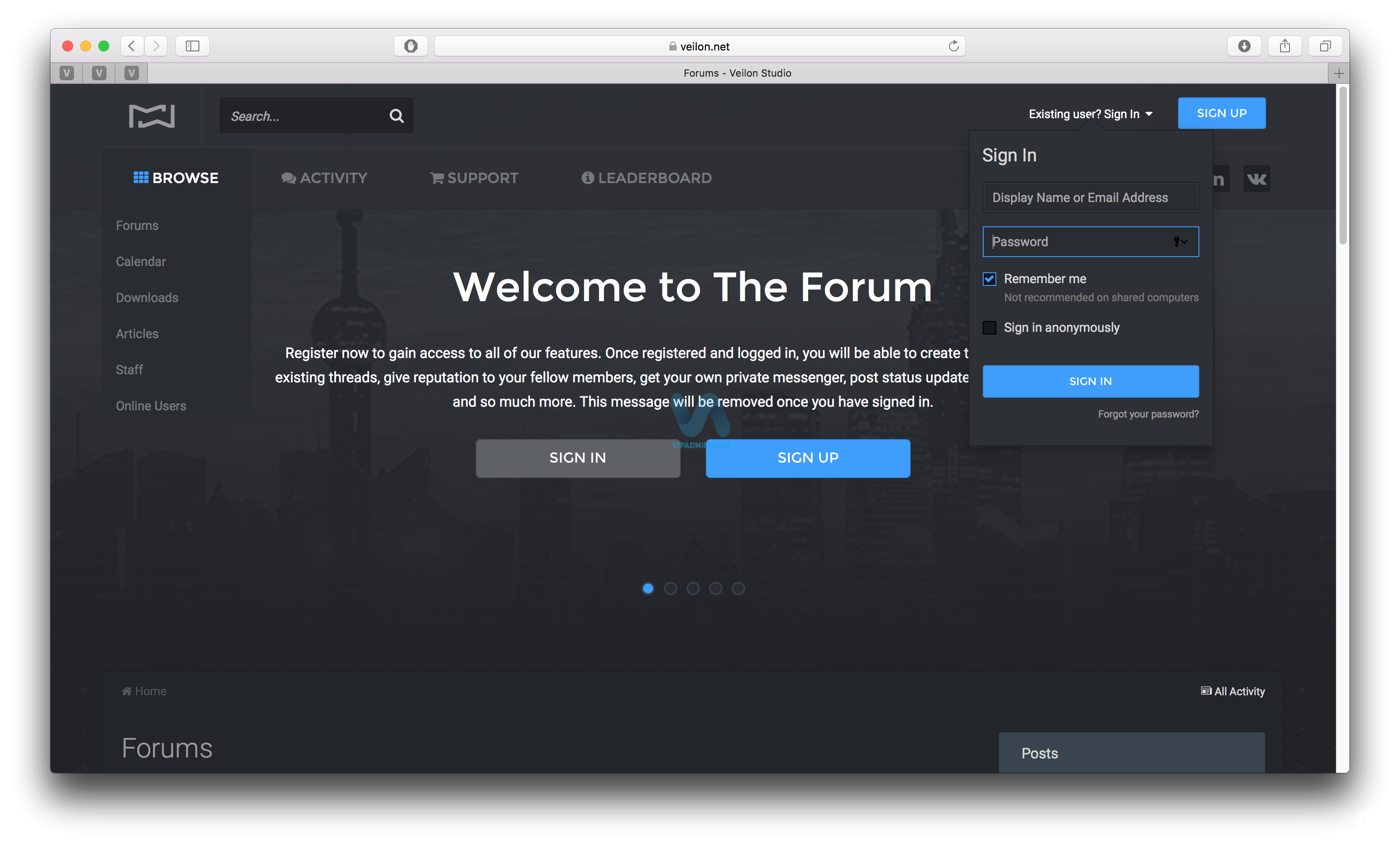
Task: Click the Share icon in Safari
Action: point(1285,46)
